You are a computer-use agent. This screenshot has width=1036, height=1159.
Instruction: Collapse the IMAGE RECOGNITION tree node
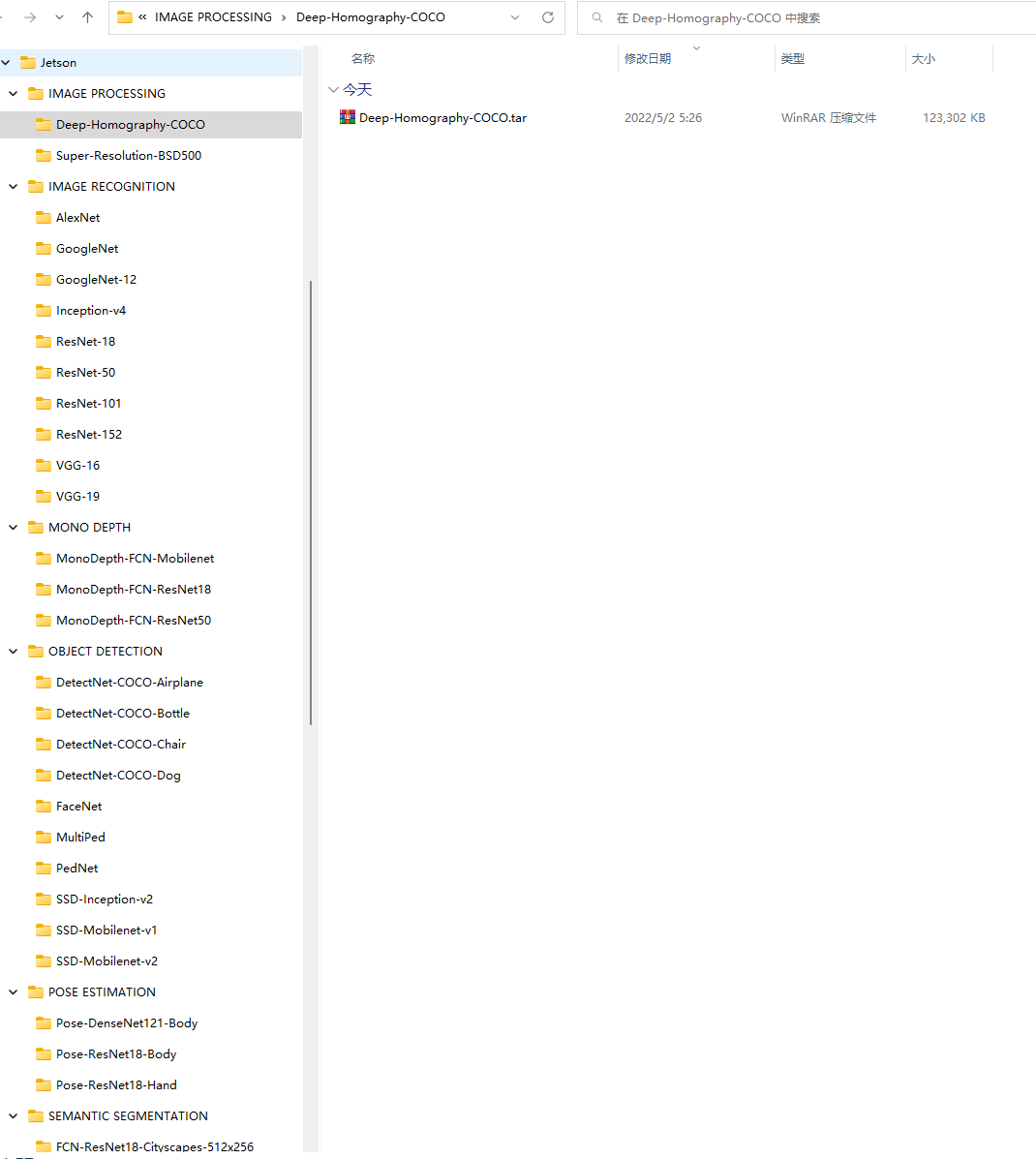[x=13, y=187]
